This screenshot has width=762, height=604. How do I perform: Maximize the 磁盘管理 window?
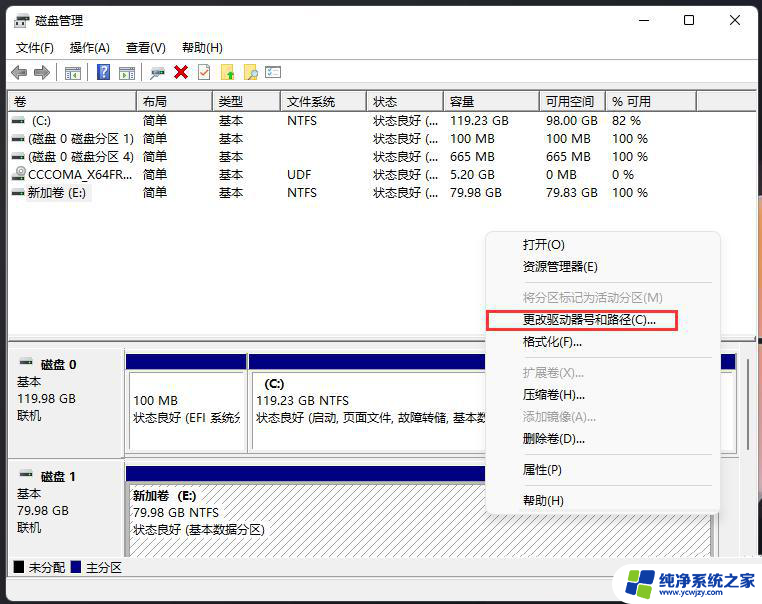689,20
